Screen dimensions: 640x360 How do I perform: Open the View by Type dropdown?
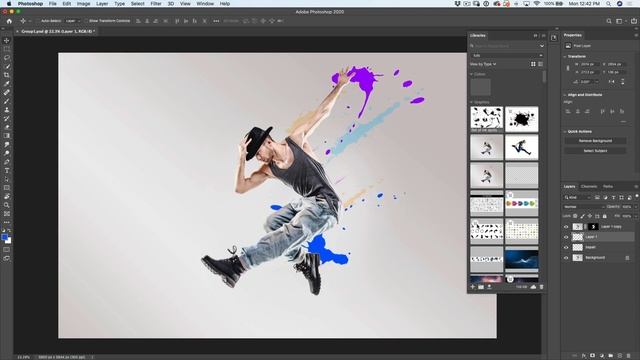(x=483, y=64)
